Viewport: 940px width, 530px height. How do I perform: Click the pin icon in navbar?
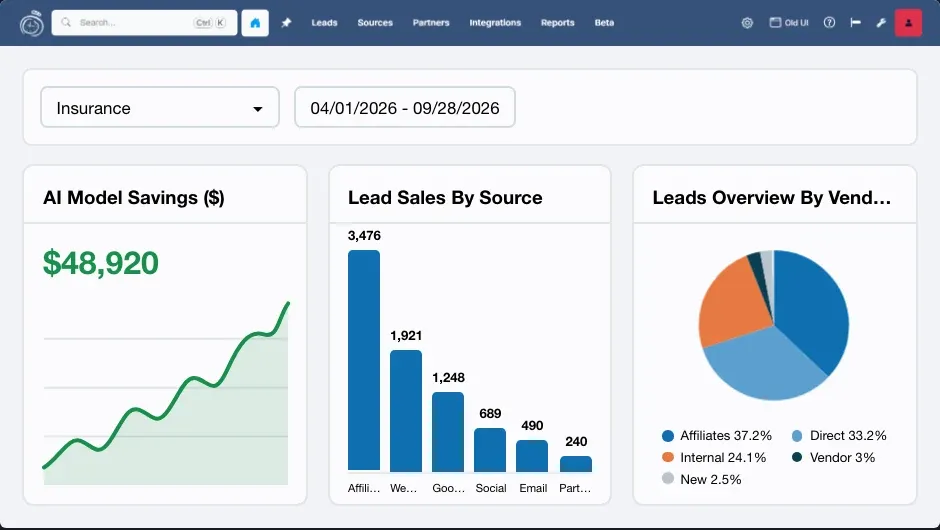[287, 23]
